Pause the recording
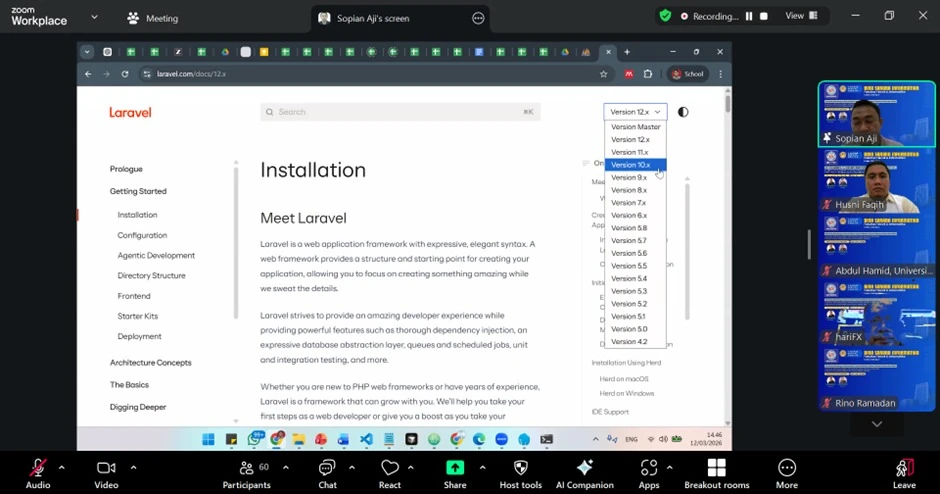 (x=749, y=17)
